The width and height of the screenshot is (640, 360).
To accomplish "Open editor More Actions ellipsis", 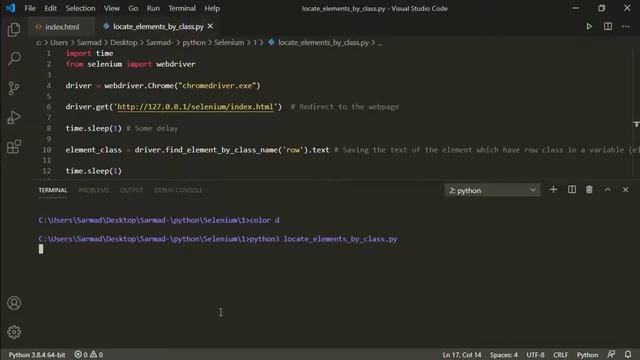I will tap(626, 27).
